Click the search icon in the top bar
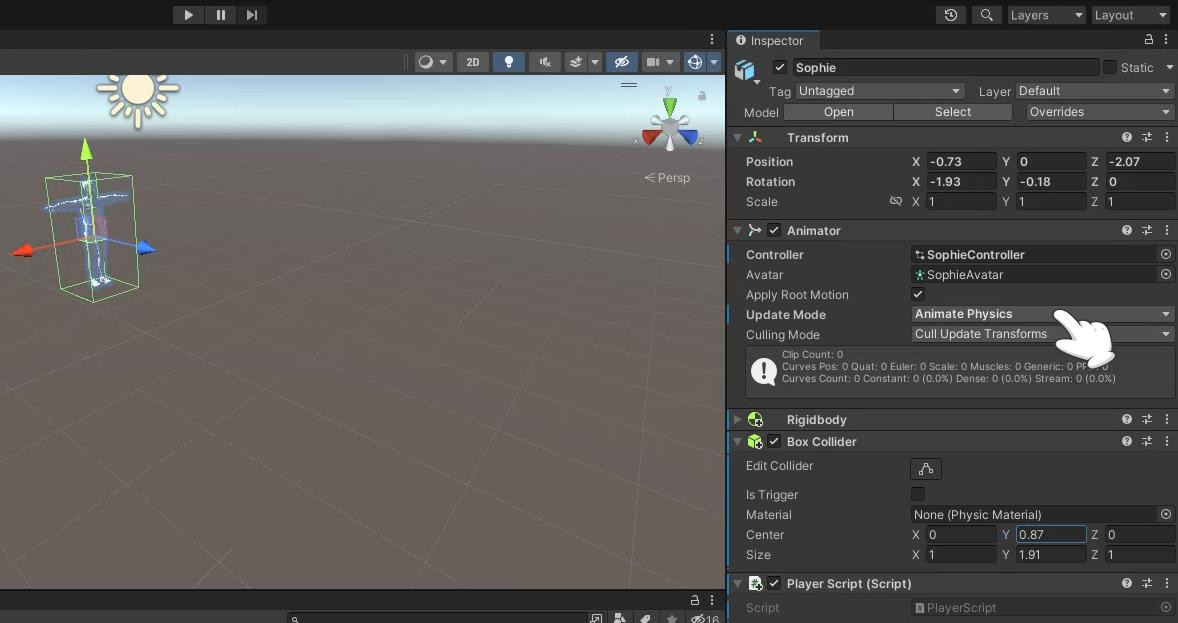The width and height of the screenshot is (1178, 623). 986,14
